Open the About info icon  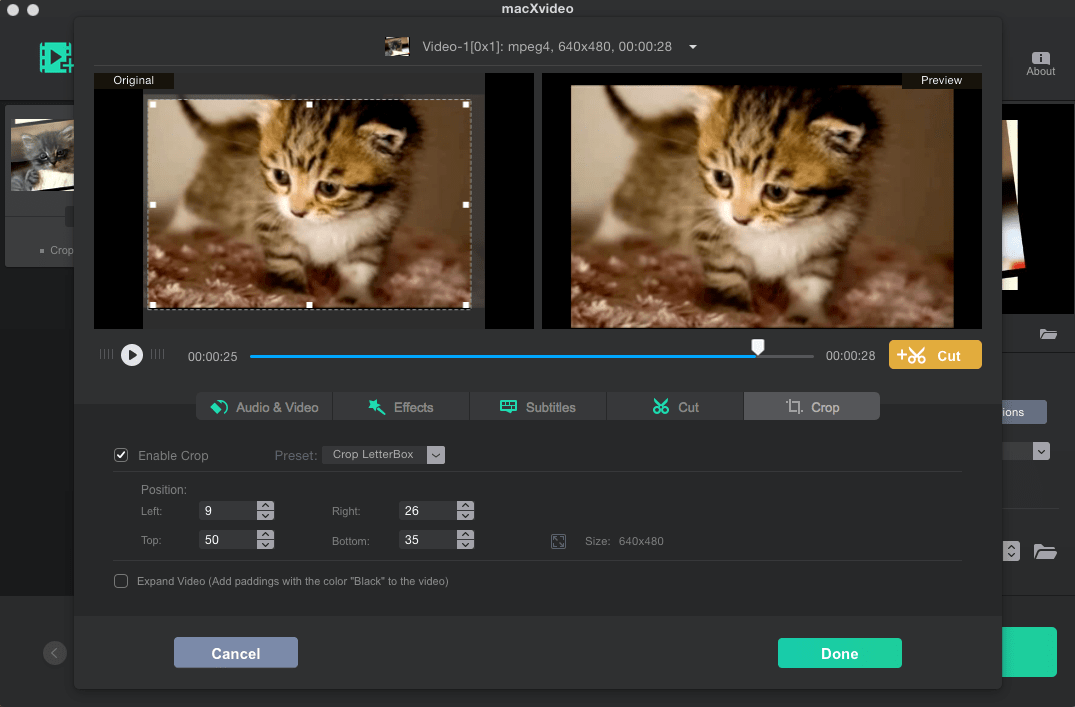coord(1040,59)
